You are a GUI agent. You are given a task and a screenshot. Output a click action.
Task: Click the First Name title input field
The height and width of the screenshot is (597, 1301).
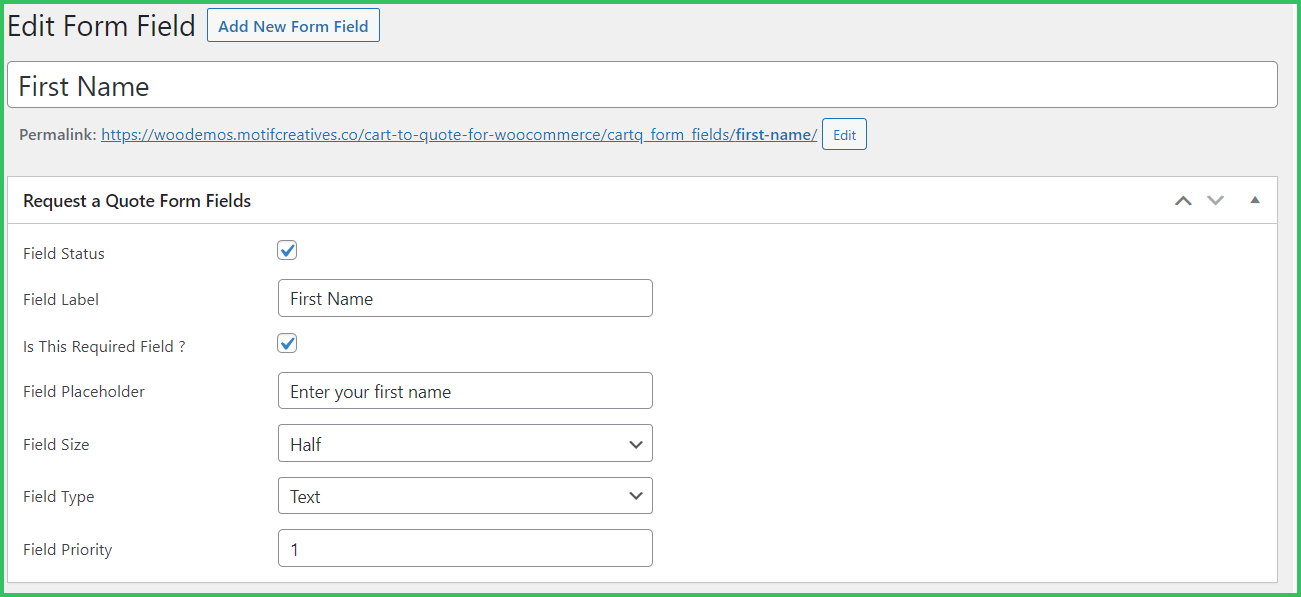click(642, 86)
